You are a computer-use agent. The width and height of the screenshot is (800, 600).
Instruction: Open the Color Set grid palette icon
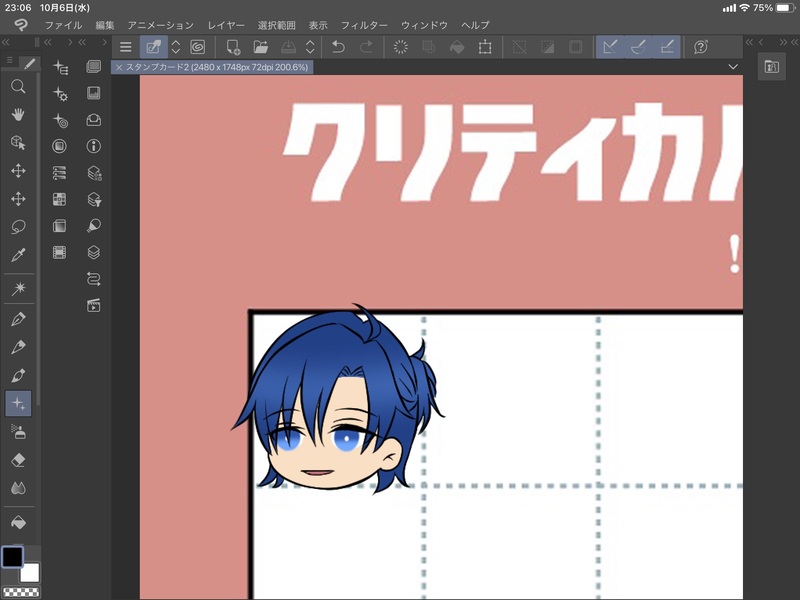click(60, 199)
